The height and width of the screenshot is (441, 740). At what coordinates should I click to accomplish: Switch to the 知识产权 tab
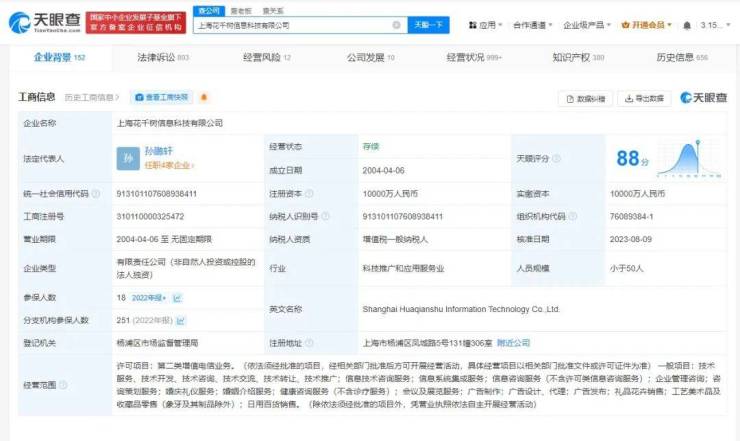coord(578,58)
